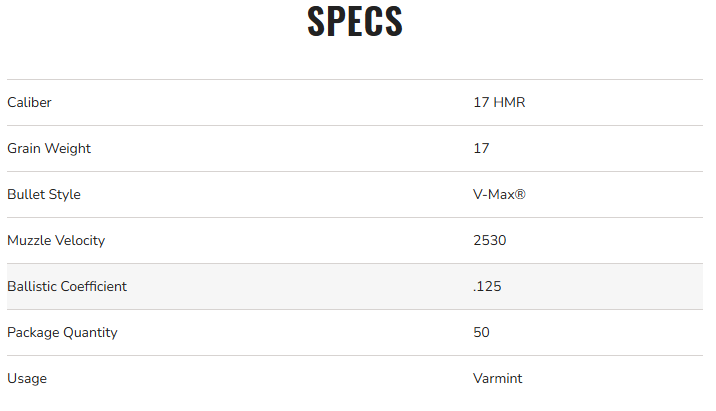Click the word Coefficient in the shaded row
This screenshot has height=411, width=716.
(x=93, y=286)
